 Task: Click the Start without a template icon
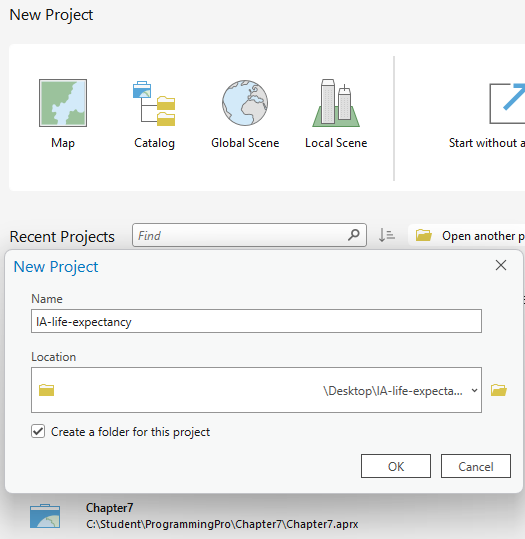click(507, 103)
